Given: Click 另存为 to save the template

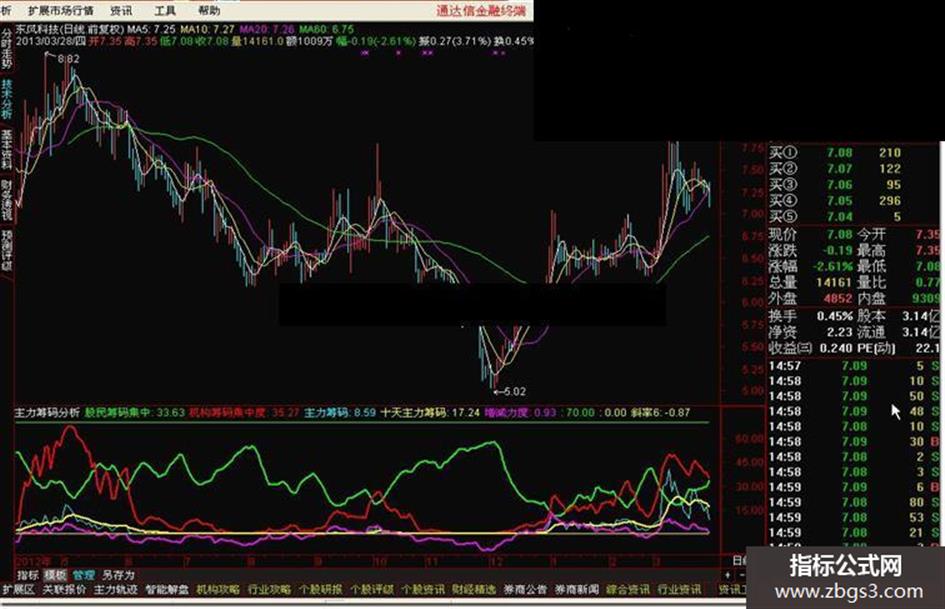Looking at the screenshot, I should point(118,575).
